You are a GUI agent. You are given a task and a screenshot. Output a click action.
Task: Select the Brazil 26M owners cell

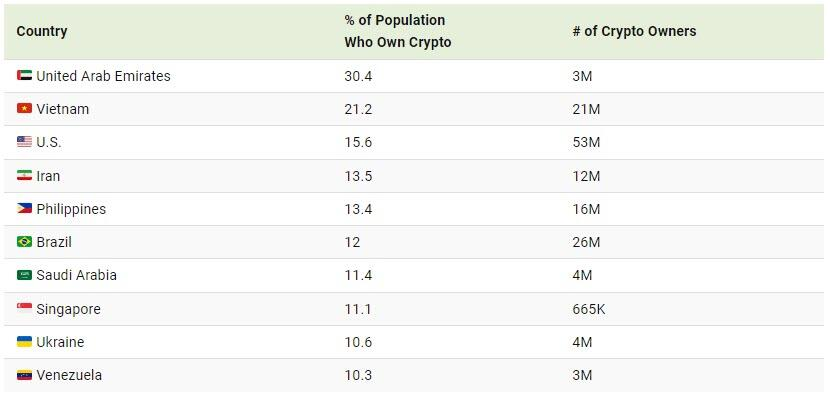tap(586, 242)
